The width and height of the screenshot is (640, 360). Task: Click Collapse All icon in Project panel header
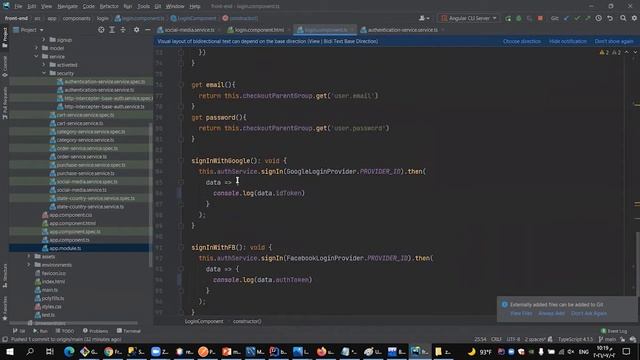click(123, 30)
